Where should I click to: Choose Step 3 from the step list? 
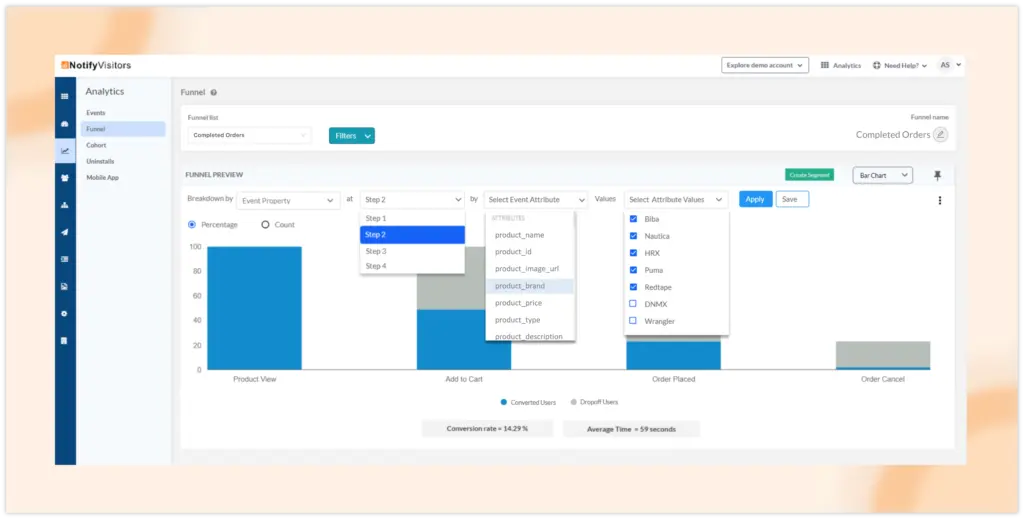point(376,251)
